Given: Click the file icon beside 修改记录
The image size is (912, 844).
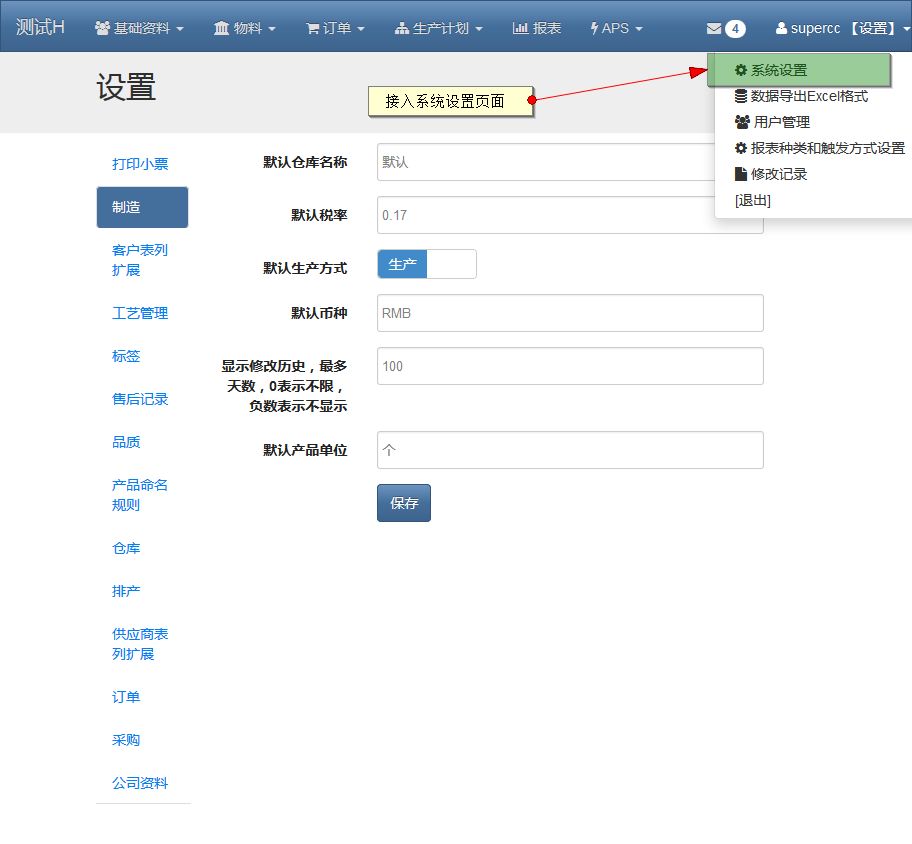Looking at the screenshot, I should click(740, 174).
